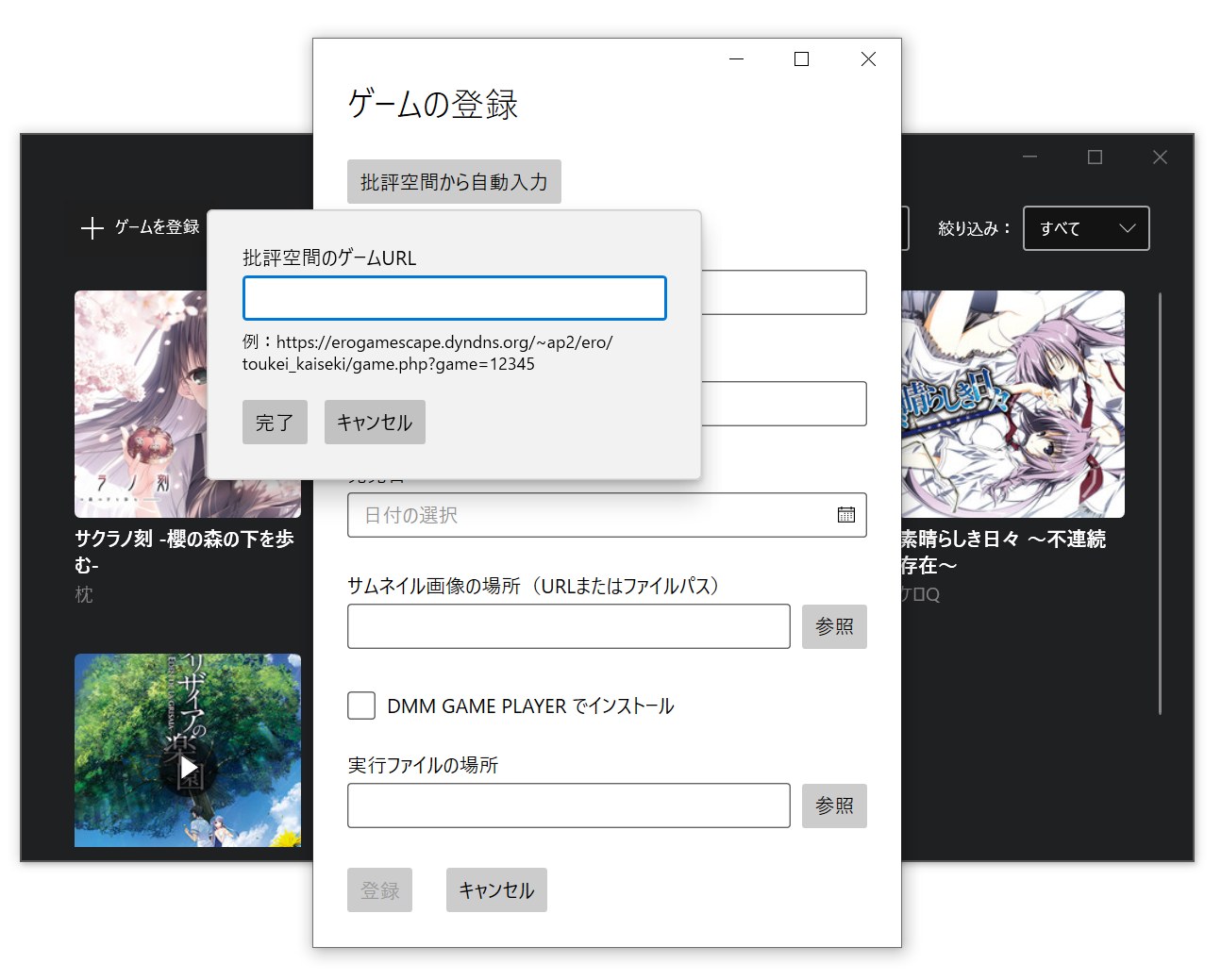
Task: Click the plus icon beside ゲームを登録
Action: (x=92, y=228)
